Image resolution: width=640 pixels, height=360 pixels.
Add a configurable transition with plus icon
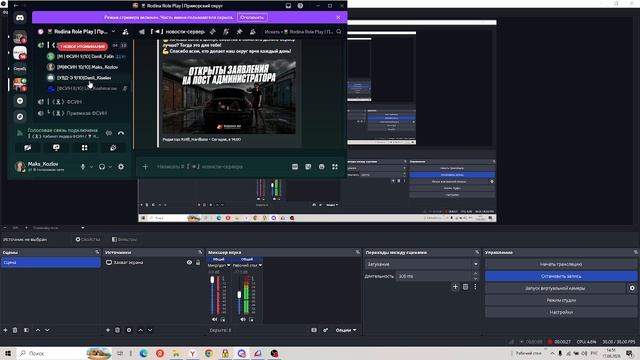(456, 287)
